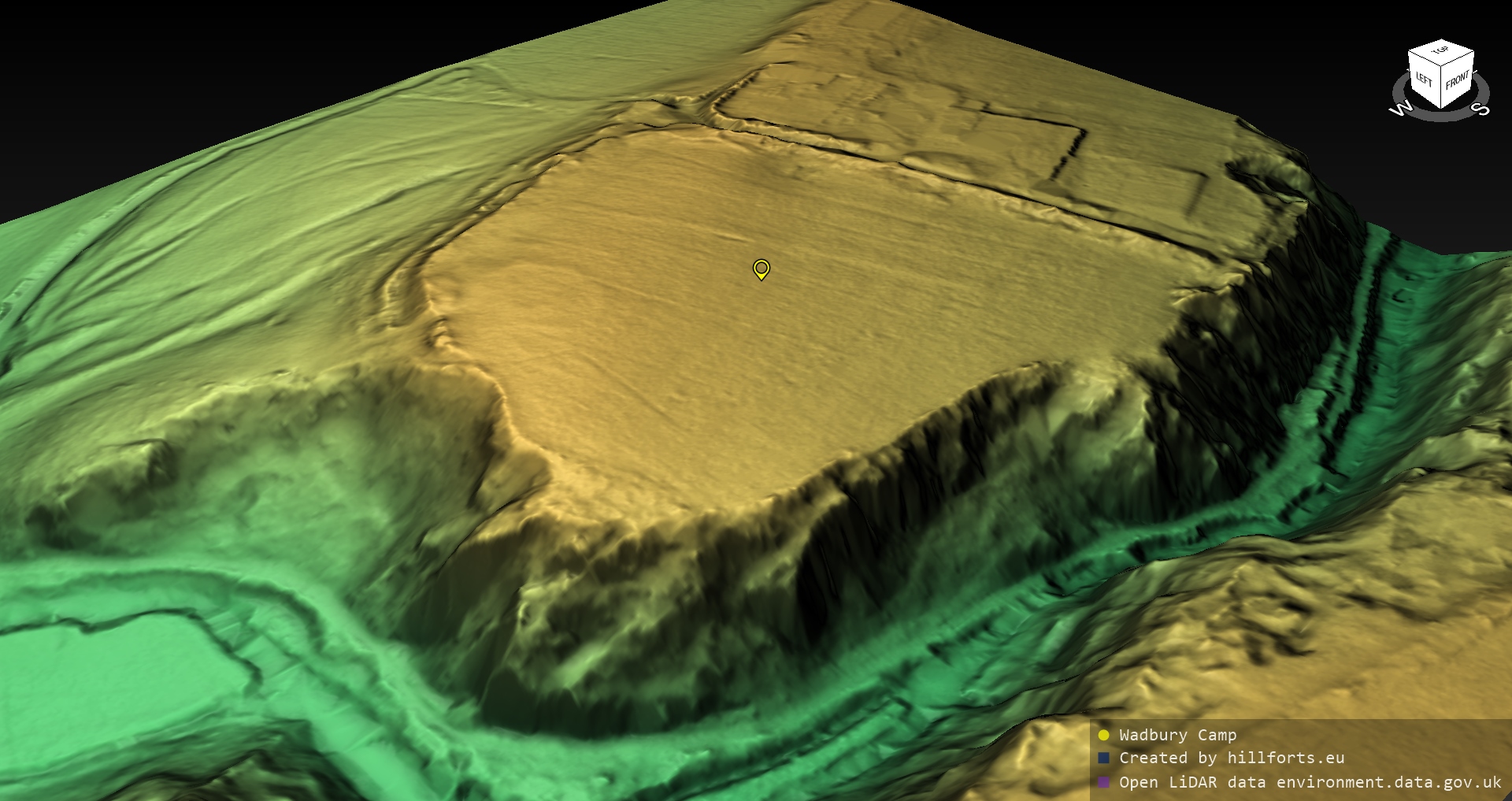The image size is (1512, 801).
Task: Click the yellow pin marker on the hillfort
Action: coord(761,269)
